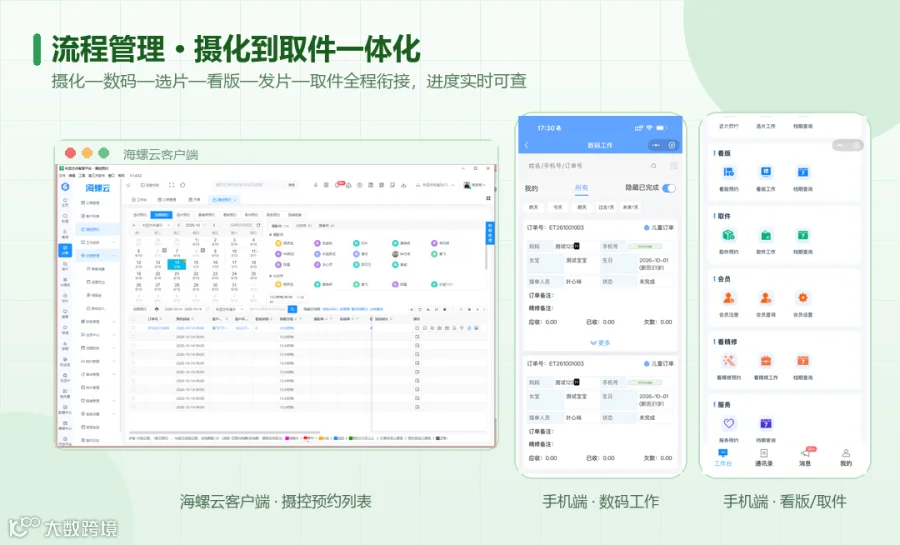The image size is (900, 545).
Task: Tick the first order row checkbox
Action: [133, 328]
